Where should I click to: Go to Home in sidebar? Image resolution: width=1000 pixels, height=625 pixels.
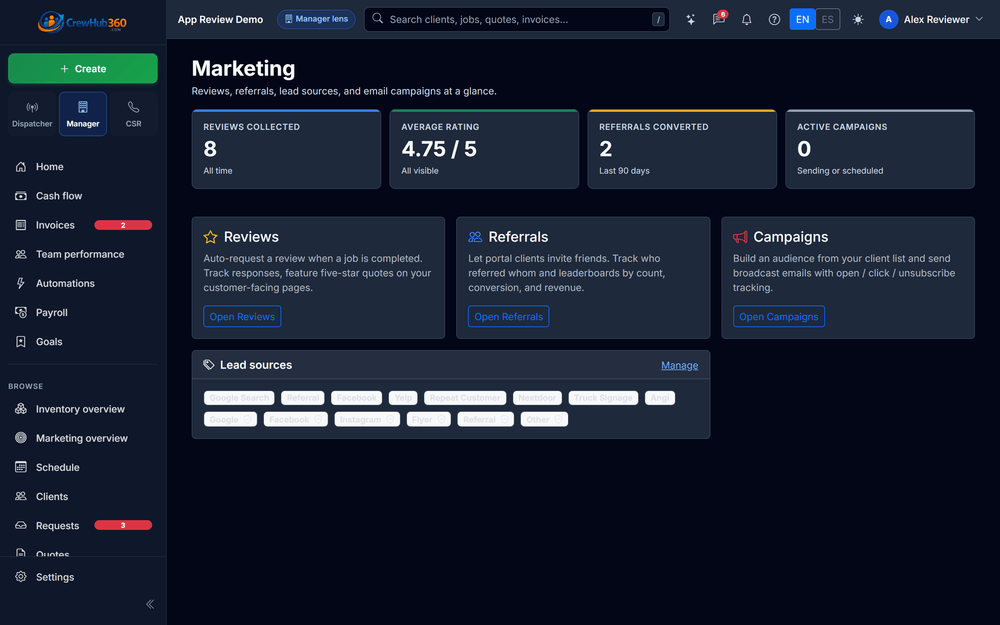pyautogui.click(x=83, y=166)
